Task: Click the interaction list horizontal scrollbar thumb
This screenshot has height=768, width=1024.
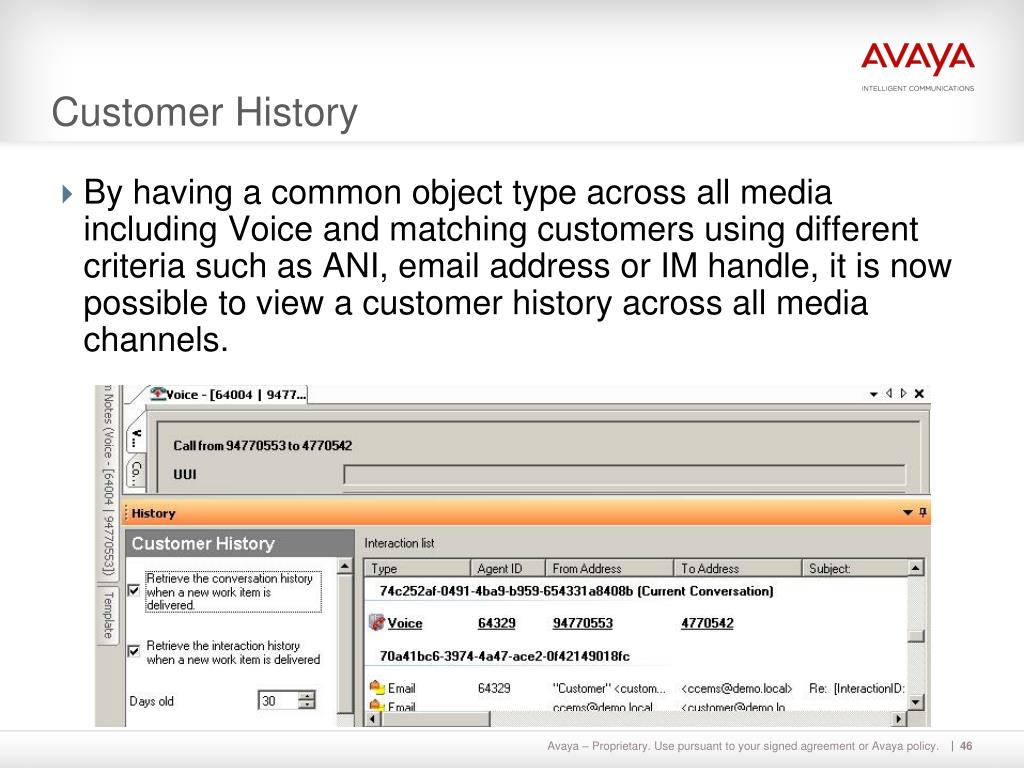Action: coord(436,719)
